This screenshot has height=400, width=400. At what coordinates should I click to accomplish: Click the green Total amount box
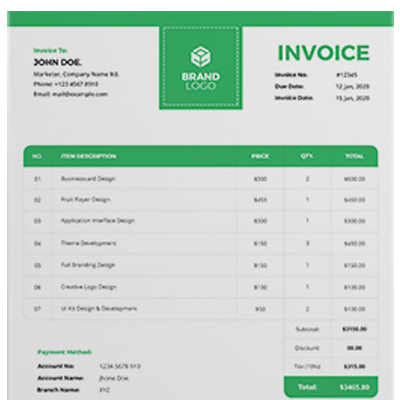[x=331, y=387]
